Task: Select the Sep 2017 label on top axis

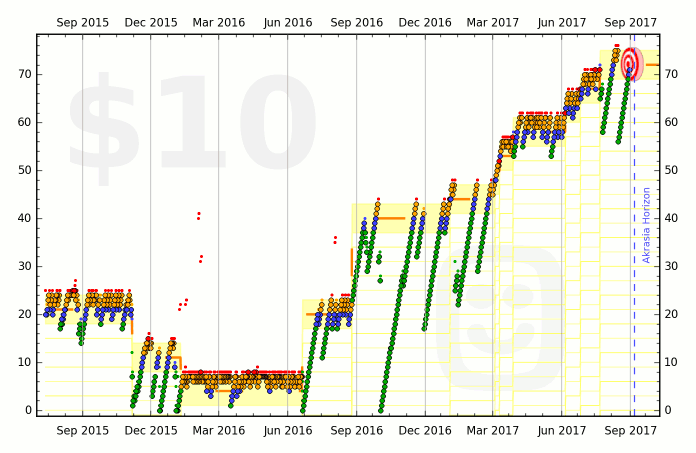Action: tap(630, 21)
